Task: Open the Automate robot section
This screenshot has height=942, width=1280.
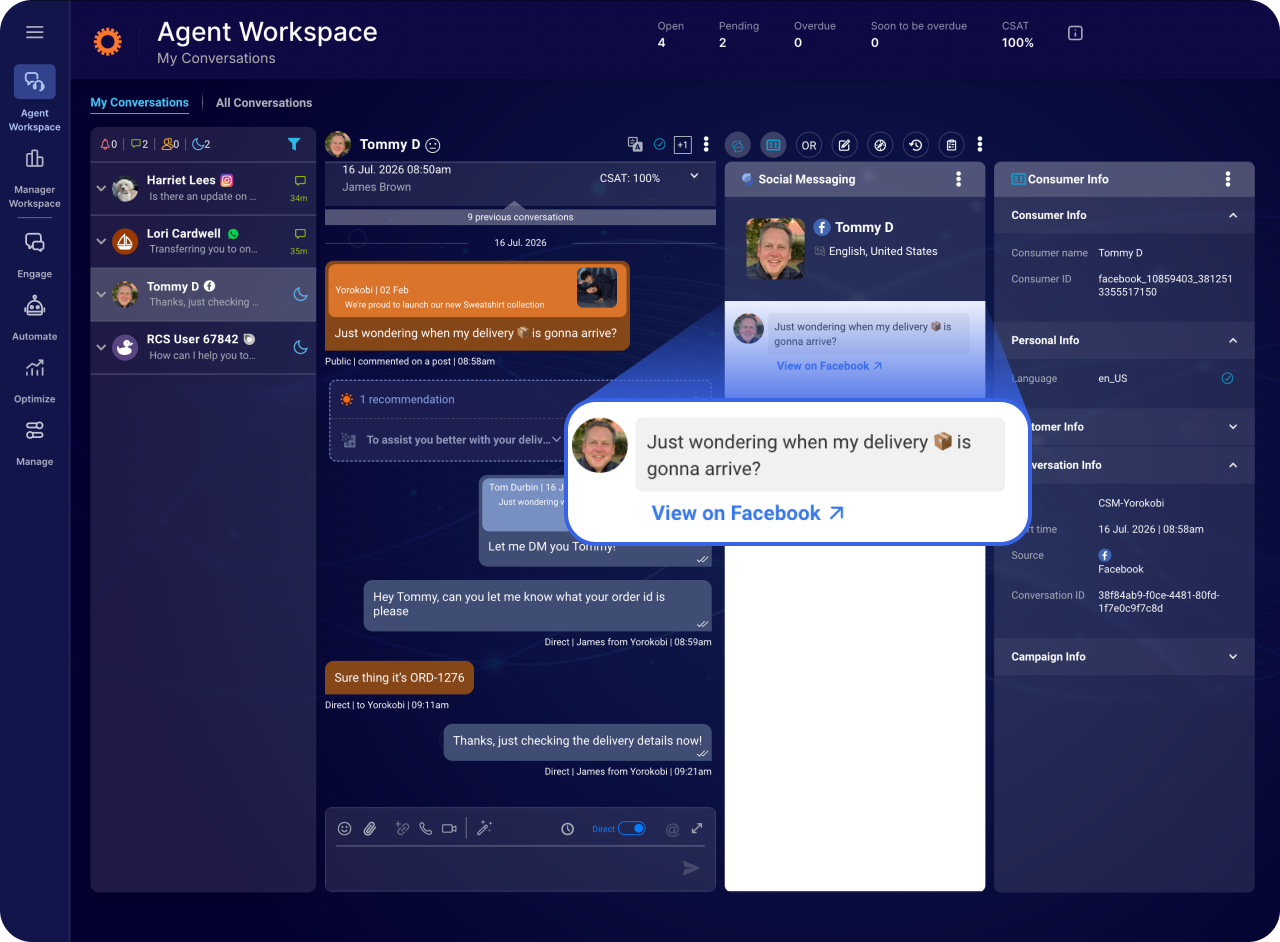Action: [x=35, y=317]
